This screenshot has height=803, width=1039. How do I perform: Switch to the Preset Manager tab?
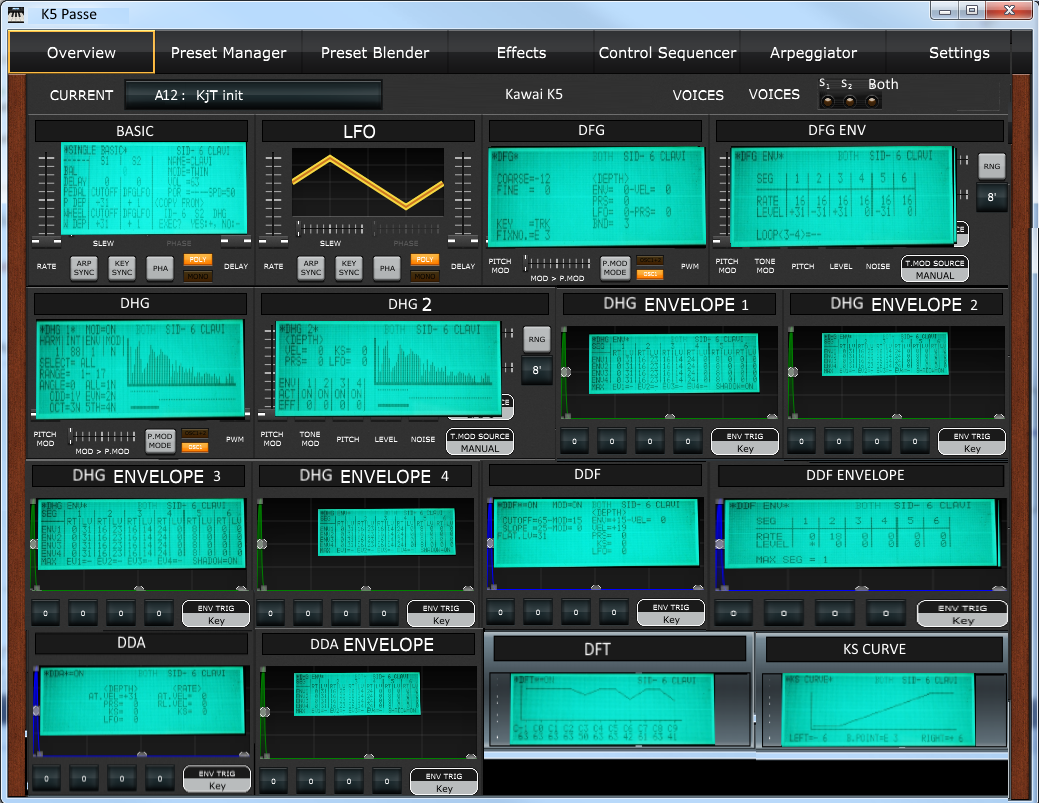(x=228, y=53)
